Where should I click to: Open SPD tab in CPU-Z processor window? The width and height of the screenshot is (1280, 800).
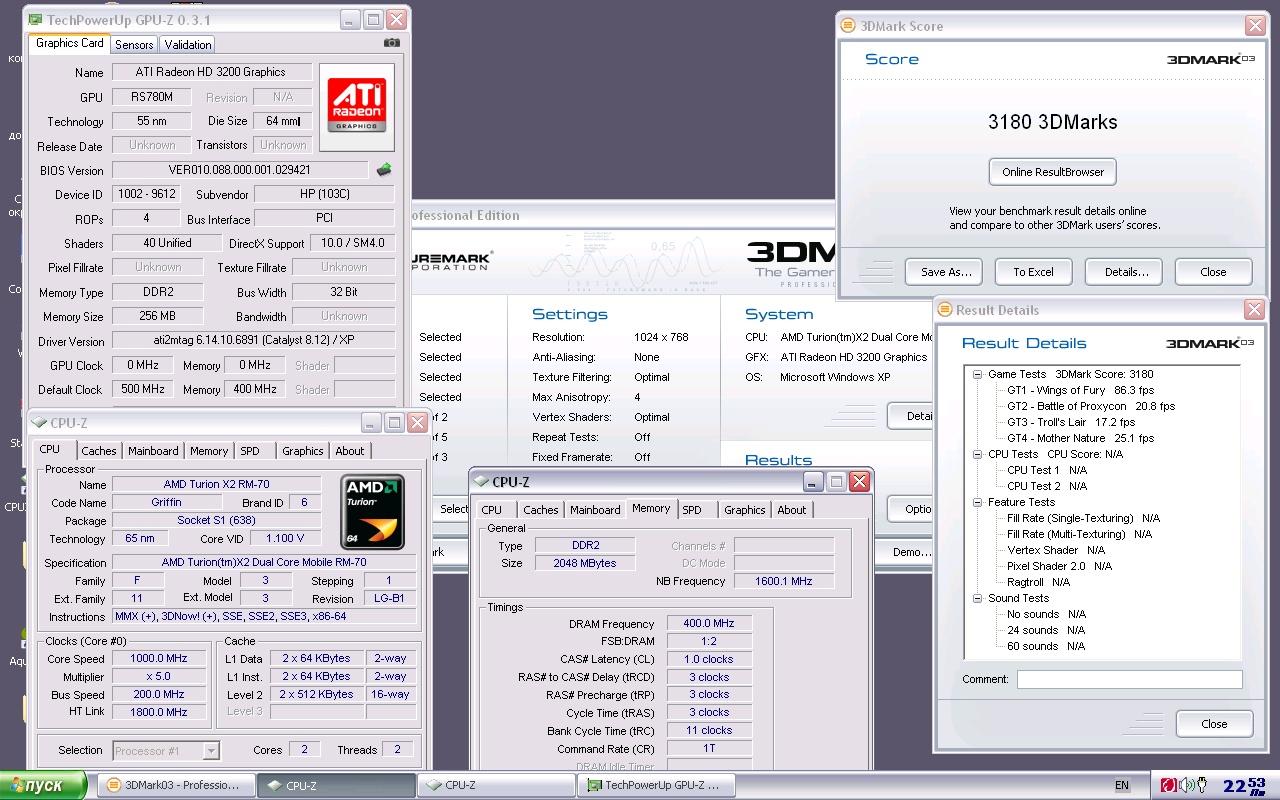250,451
